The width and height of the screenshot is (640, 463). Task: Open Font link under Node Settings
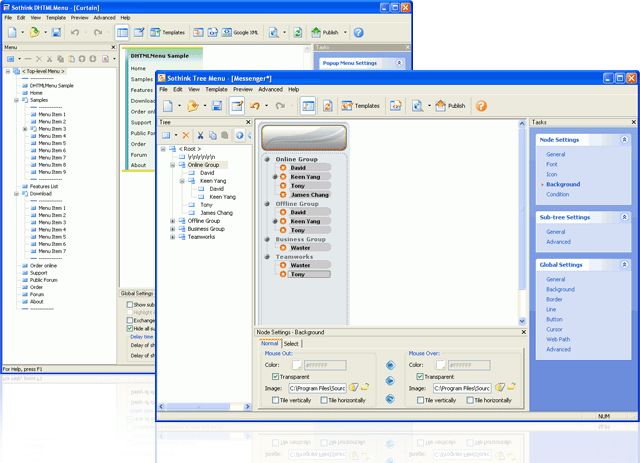pyautogui.click(x=554, y=165)
